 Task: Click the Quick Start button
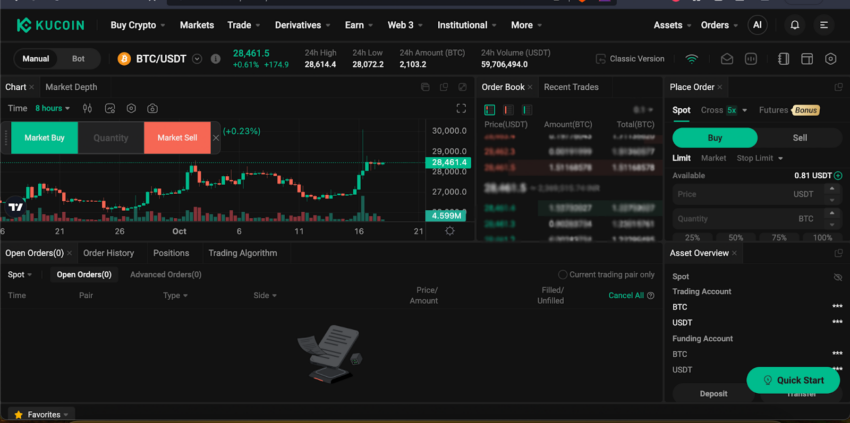pos(793,380)
